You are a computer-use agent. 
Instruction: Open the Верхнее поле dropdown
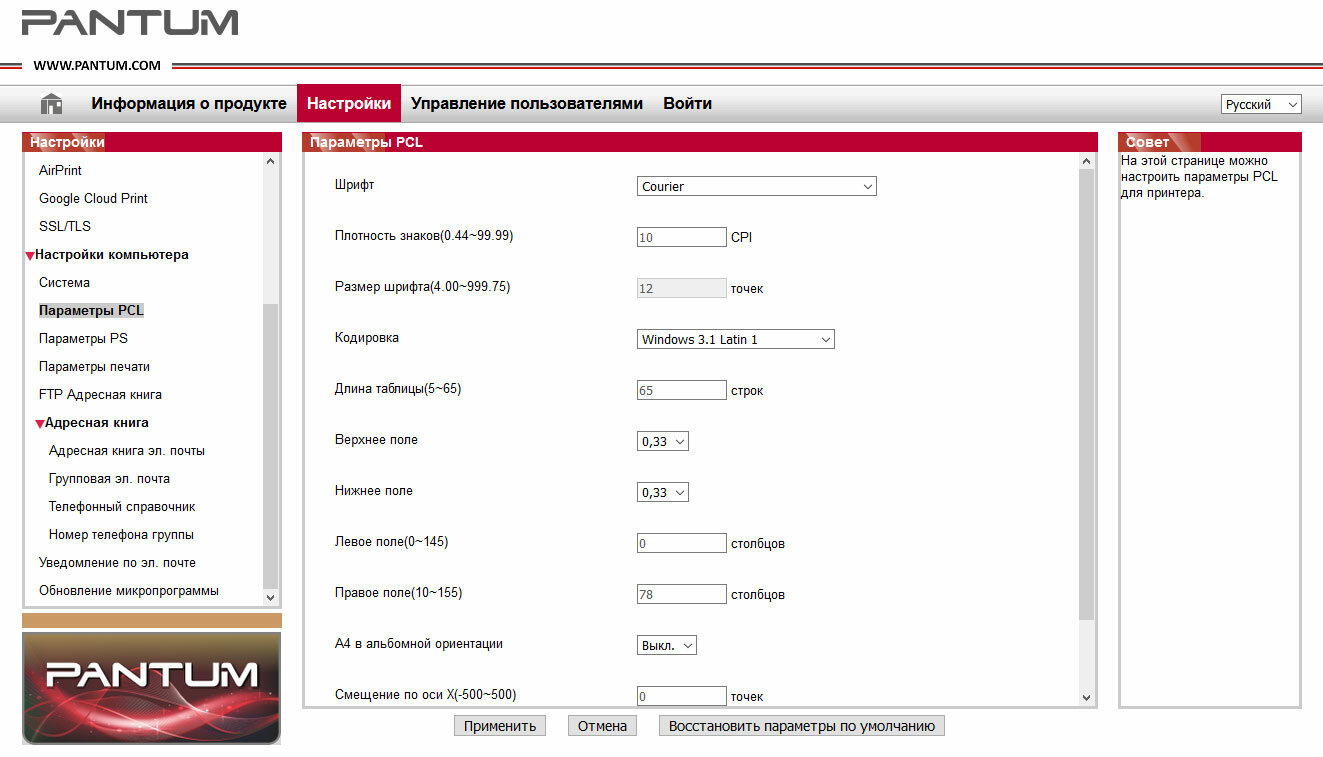[662, 441]
